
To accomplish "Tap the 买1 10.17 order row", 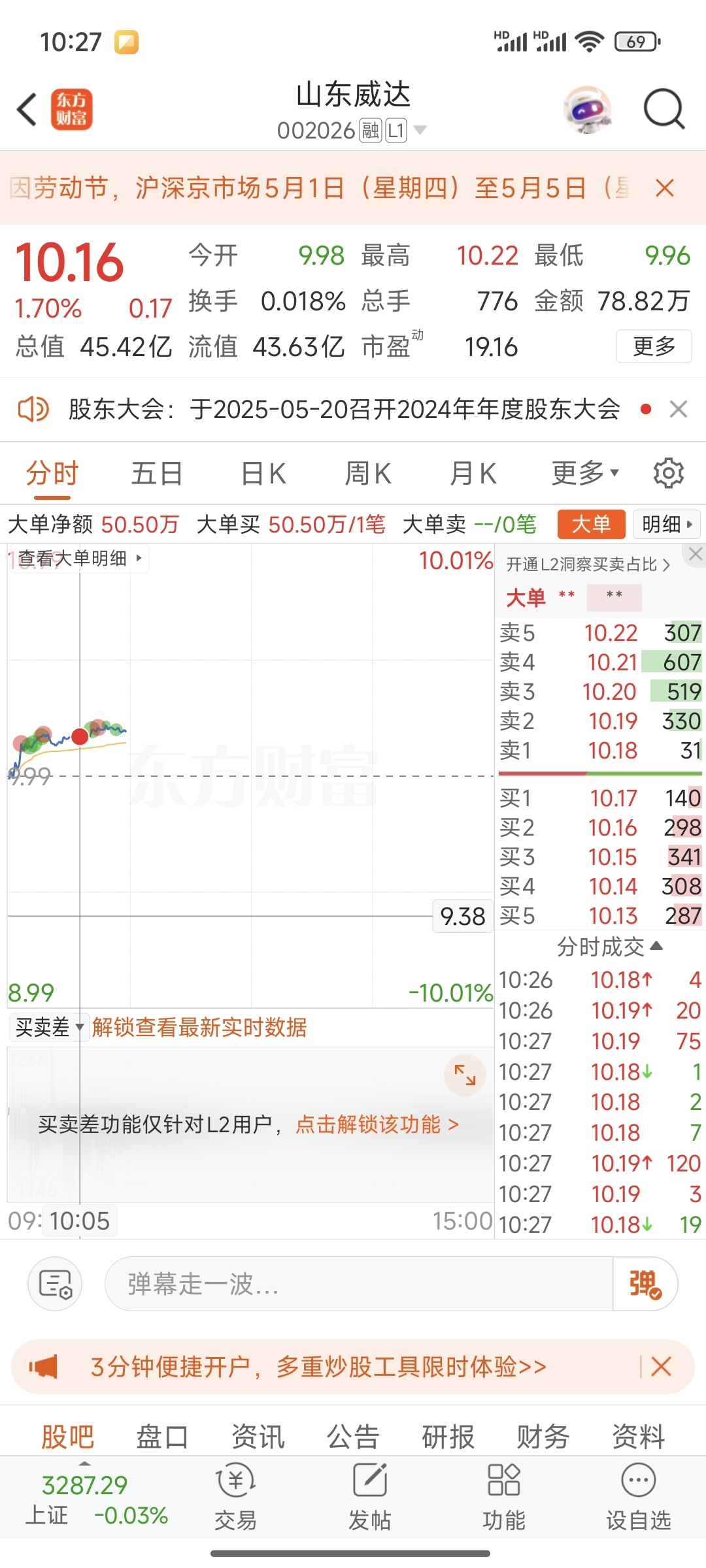I will [x=600, y=798].
